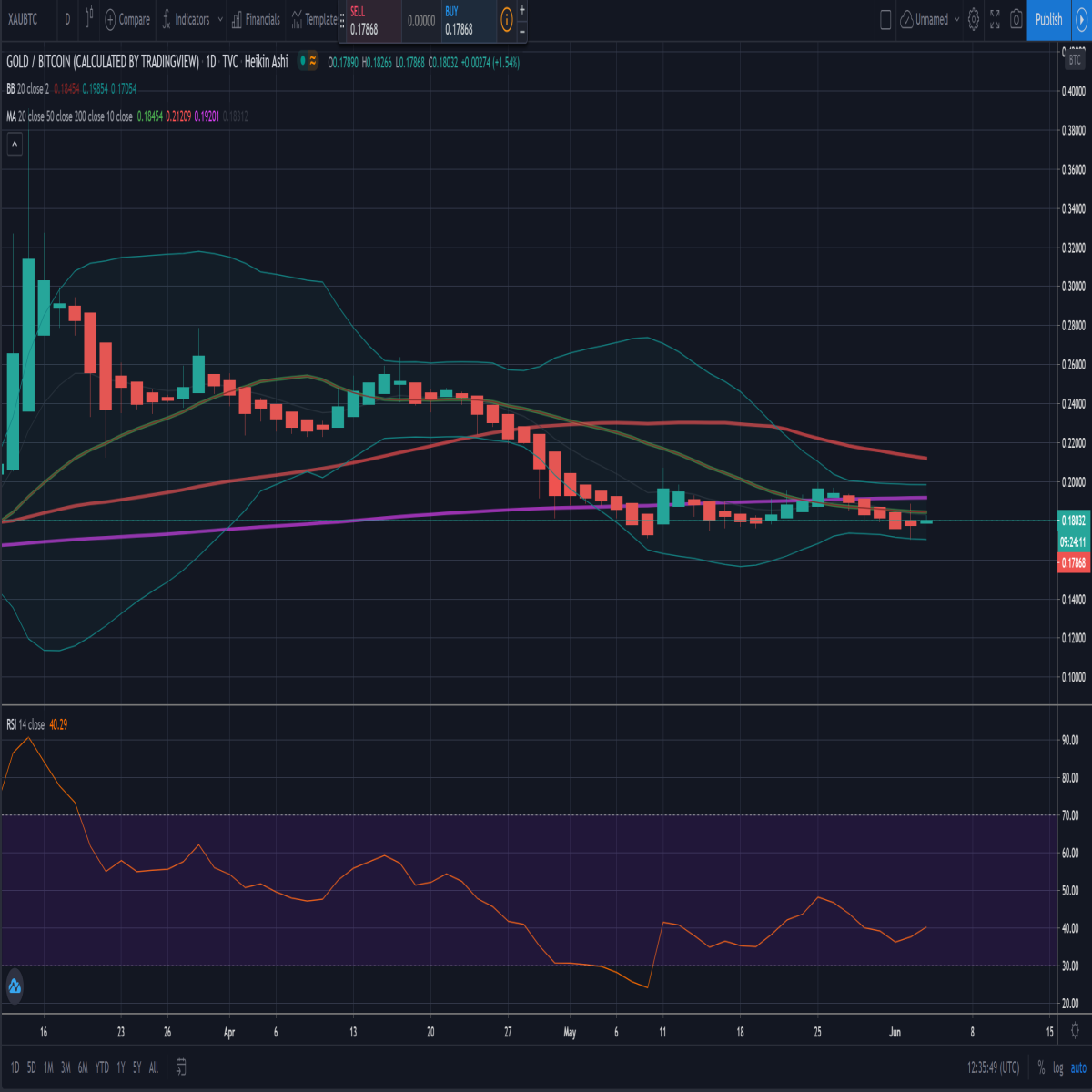Select the chart layout square icon
The image size is (1092, 1092).
[x=885, y=19]
